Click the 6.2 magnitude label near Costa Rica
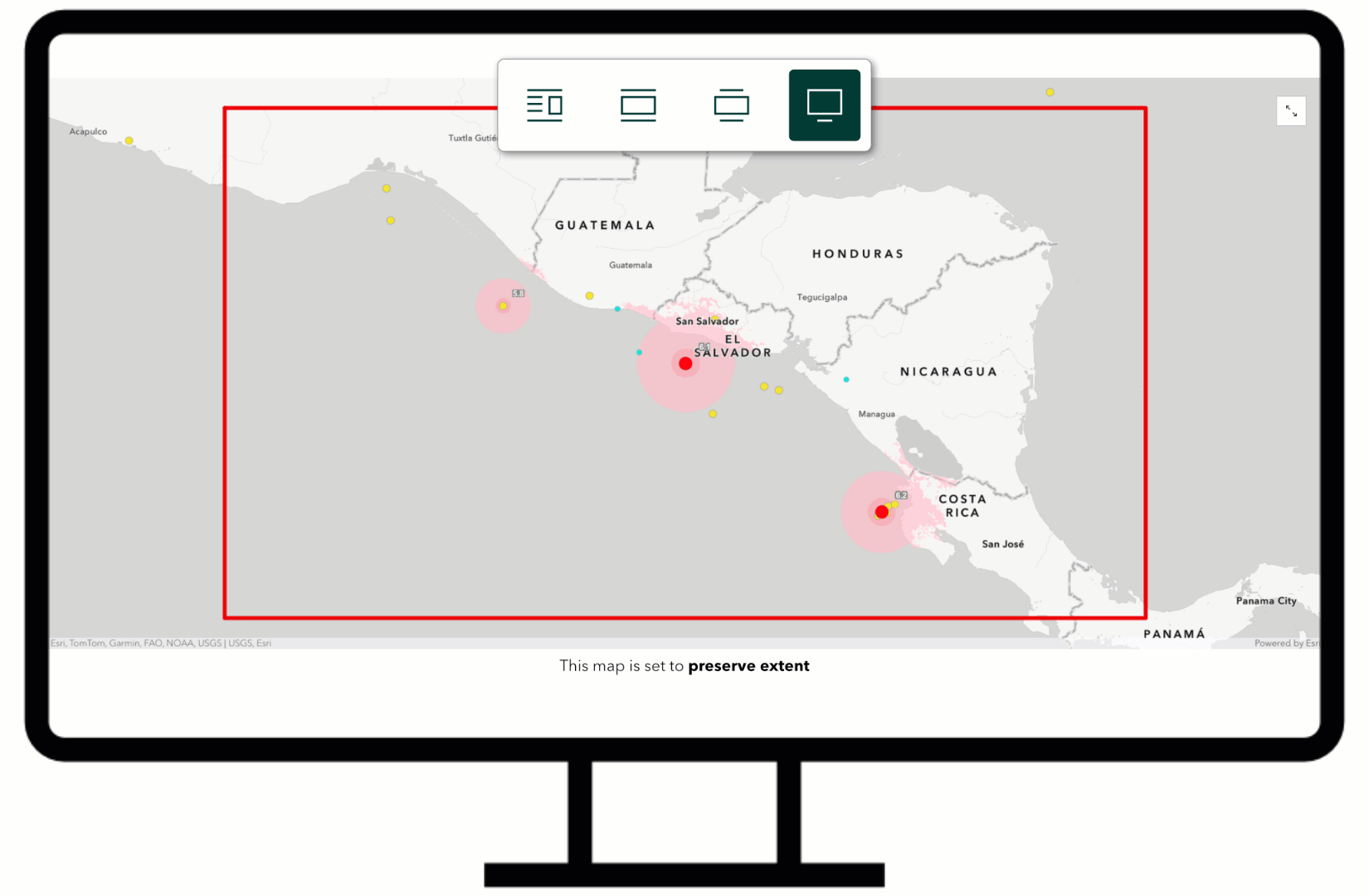 [x=901, y=495]
